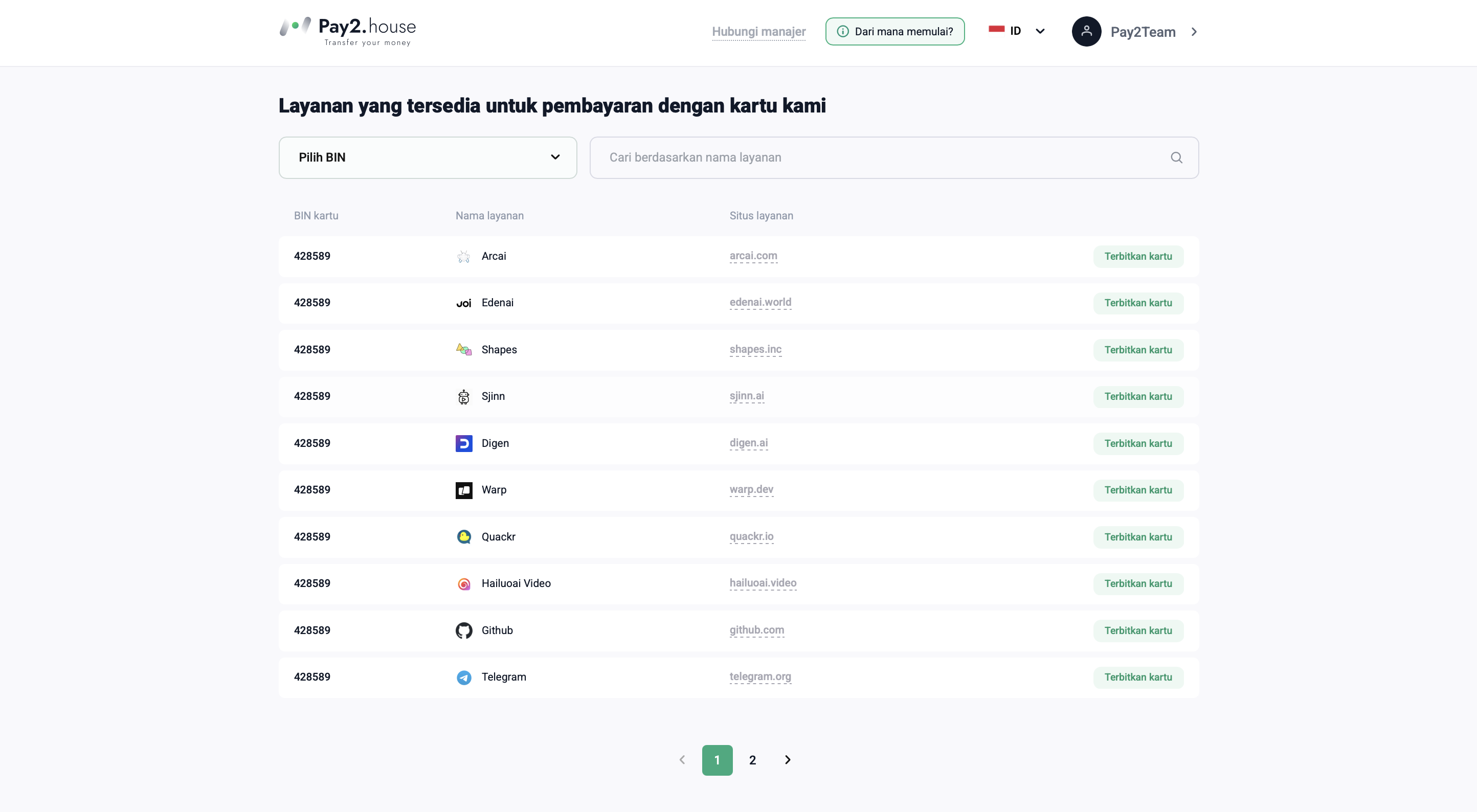Click the page heading about available services
Viewport: 1477px width, 812px height.
pos(552,106)
